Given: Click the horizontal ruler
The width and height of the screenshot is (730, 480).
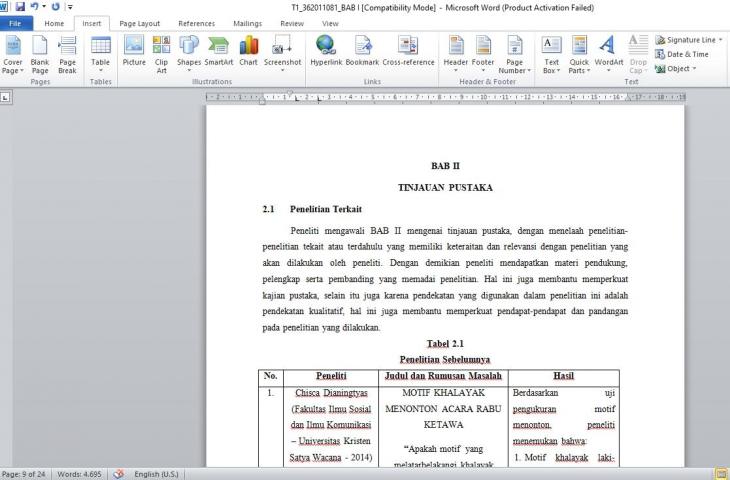Looking at the screenshot, I should tap(446, 97).
